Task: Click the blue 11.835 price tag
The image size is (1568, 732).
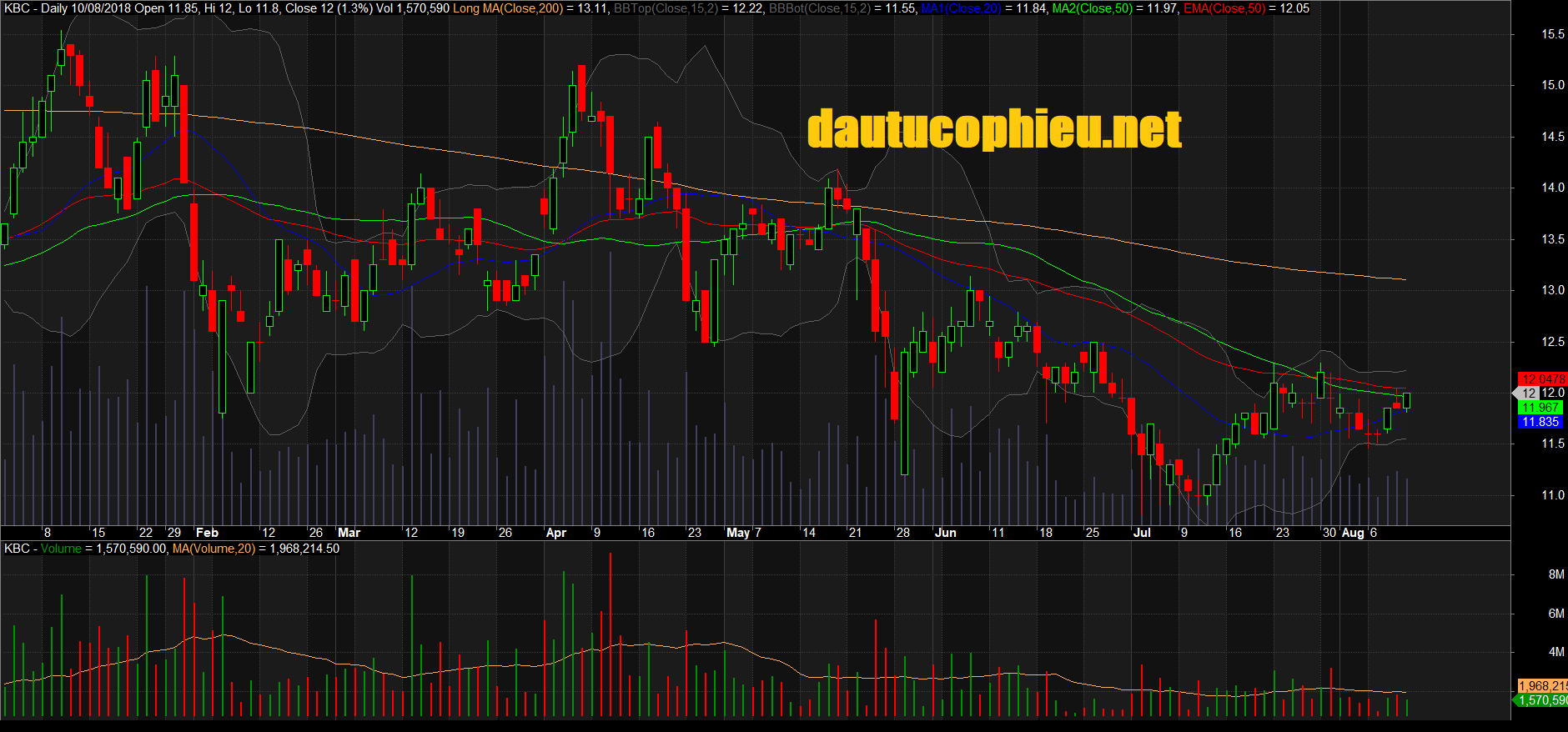Action: point(1540,422)
